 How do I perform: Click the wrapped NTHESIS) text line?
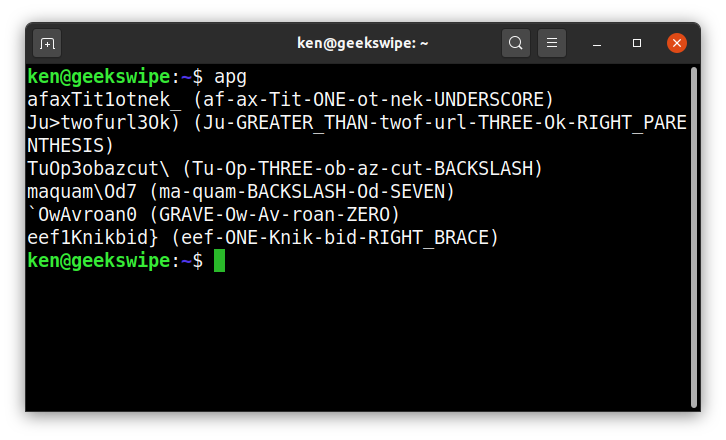[70, 145]
